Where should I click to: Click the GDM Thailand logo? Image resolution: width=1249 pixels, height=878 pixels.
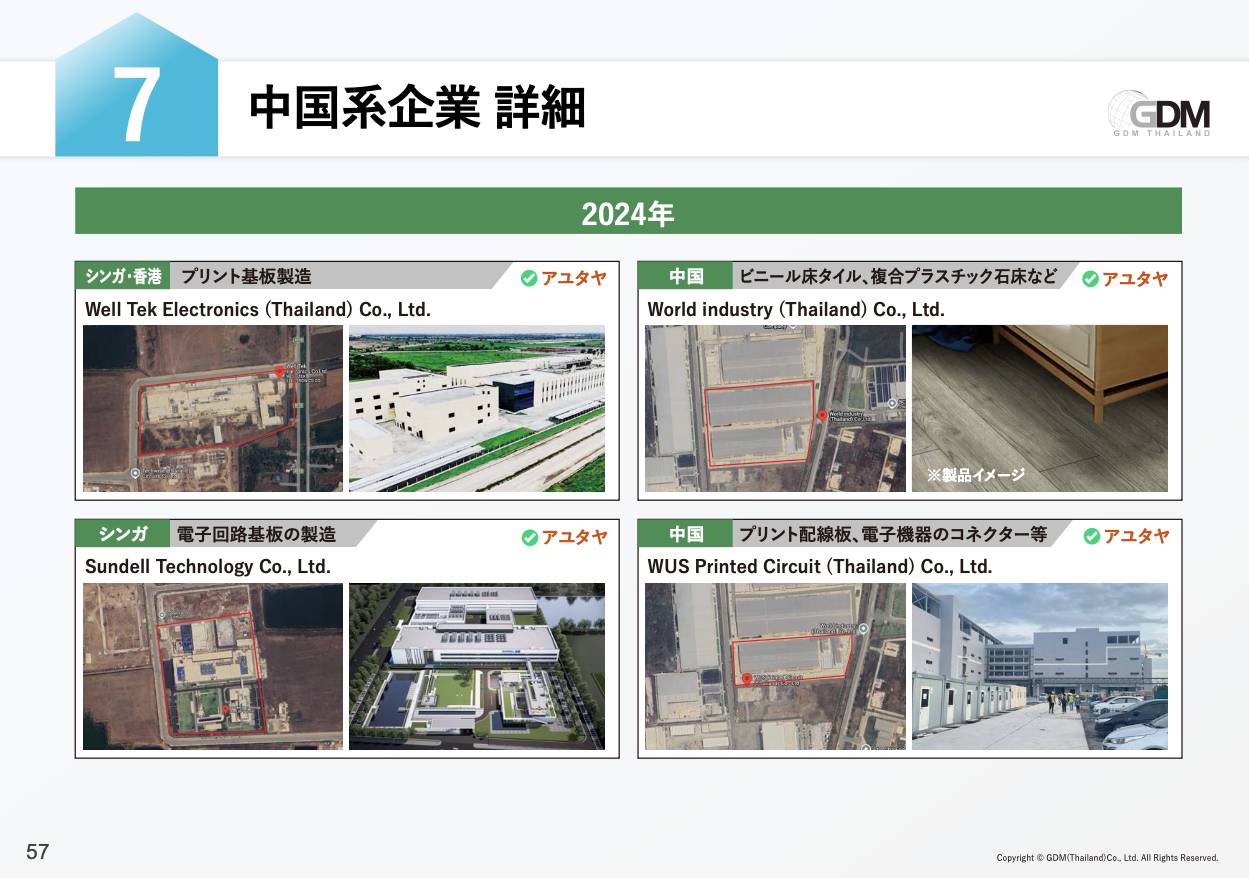click(1159, 113)
